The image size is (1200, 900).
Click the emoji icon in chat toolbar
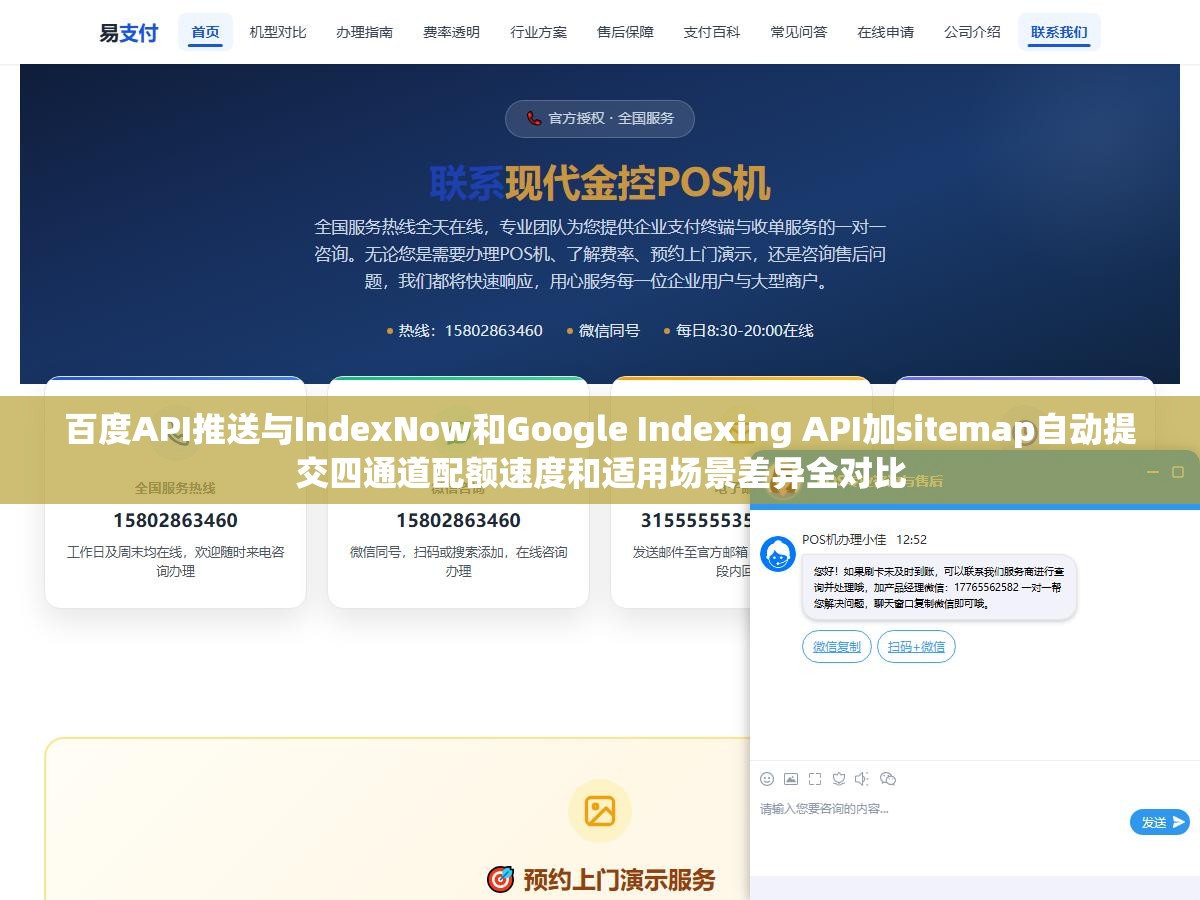(767, 779)
